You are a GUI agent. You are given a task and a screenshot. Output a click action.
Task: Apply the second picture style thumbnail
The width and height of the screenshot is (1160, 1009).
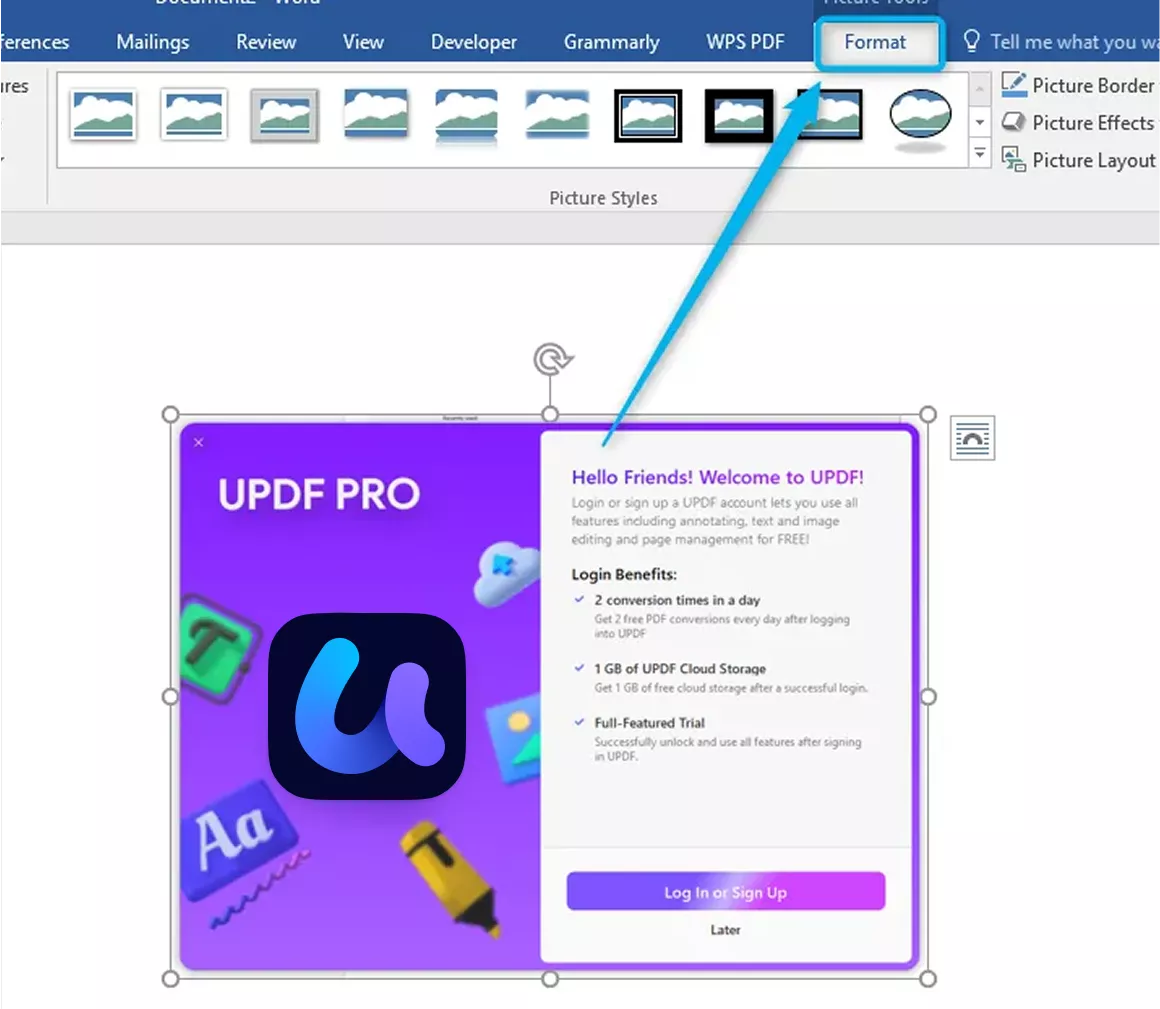click(194, 115)
